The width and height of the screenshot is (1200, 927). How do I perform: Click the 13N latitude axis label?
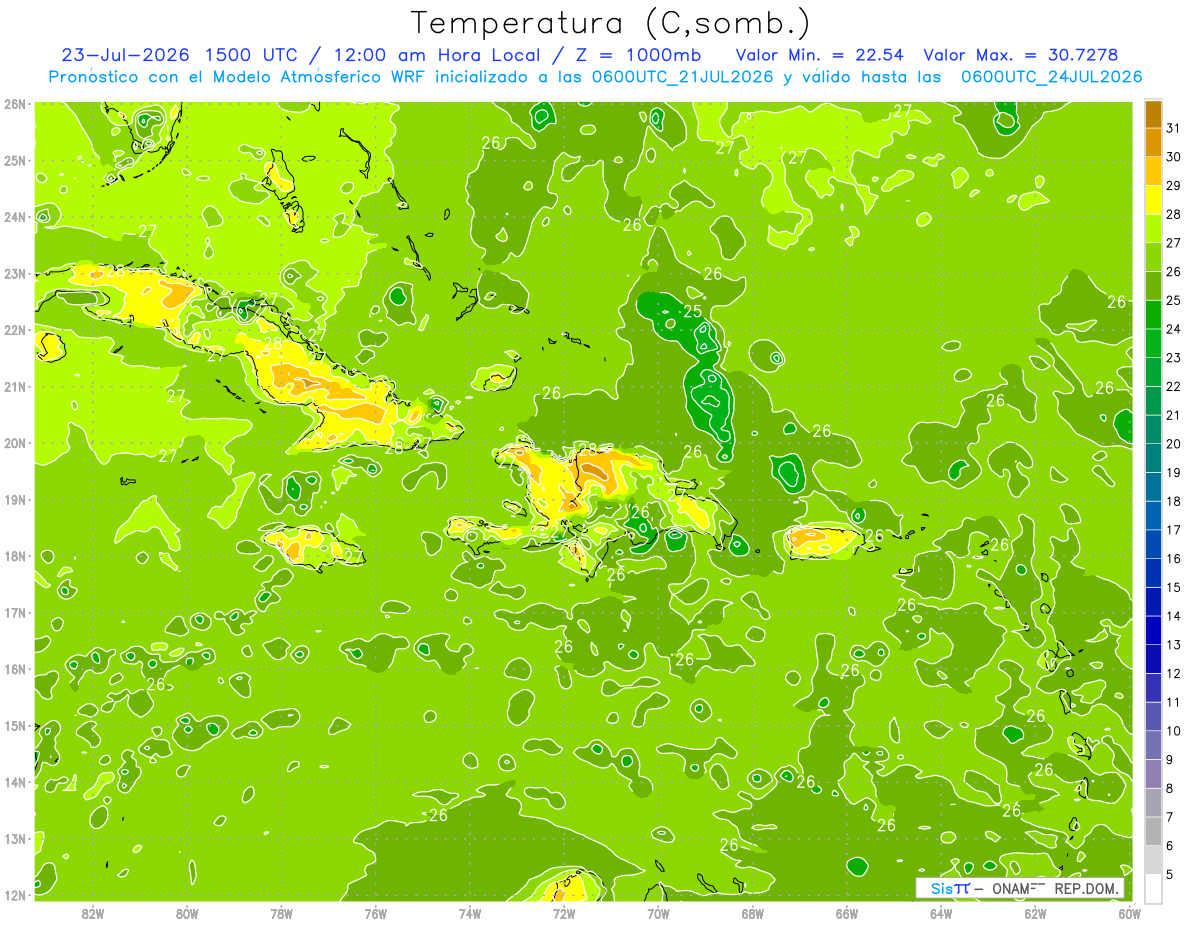click(x=14, y=838)
